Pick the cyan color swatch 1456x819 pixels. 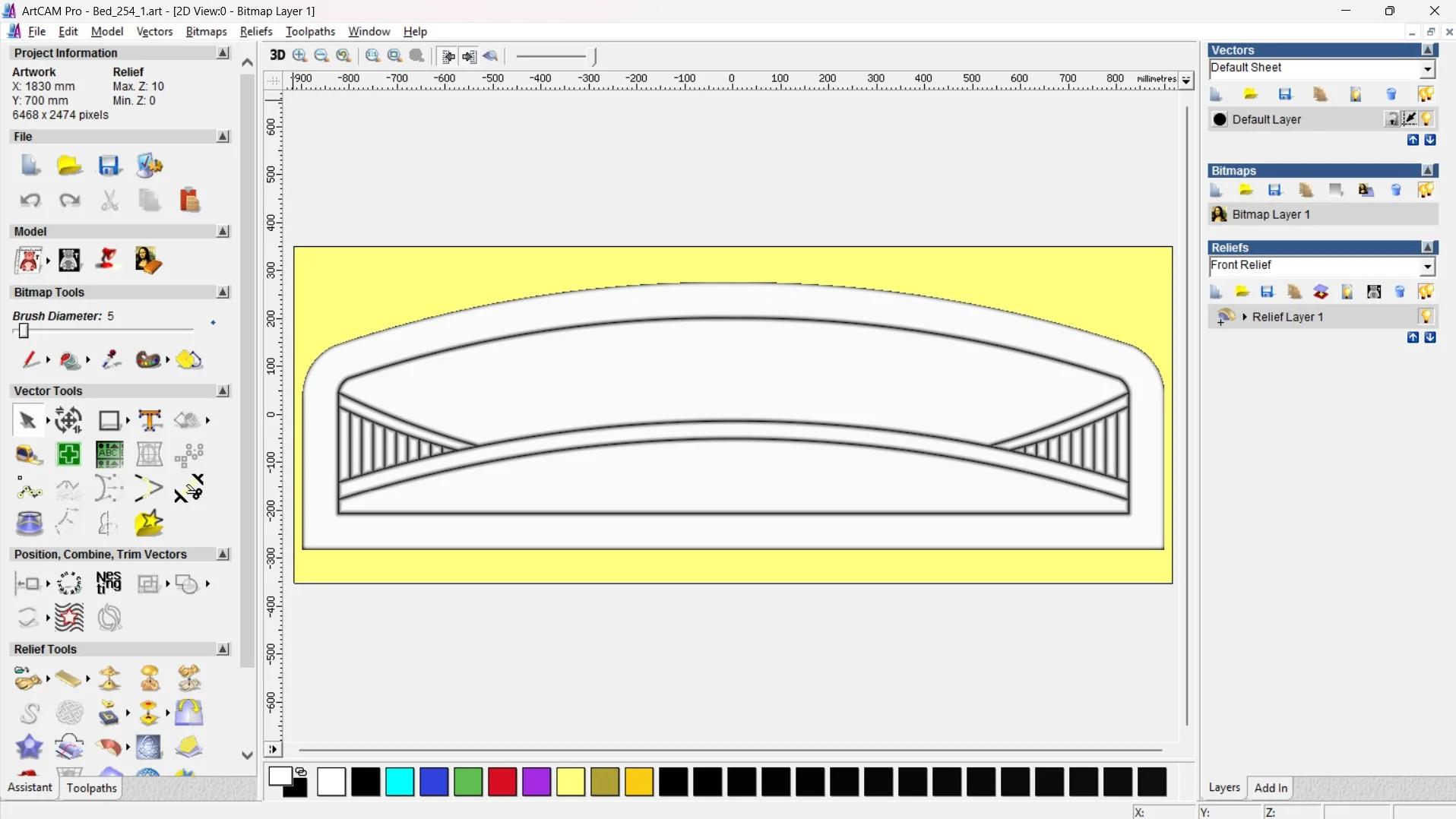pyautogui.click(x=400, y=782)
